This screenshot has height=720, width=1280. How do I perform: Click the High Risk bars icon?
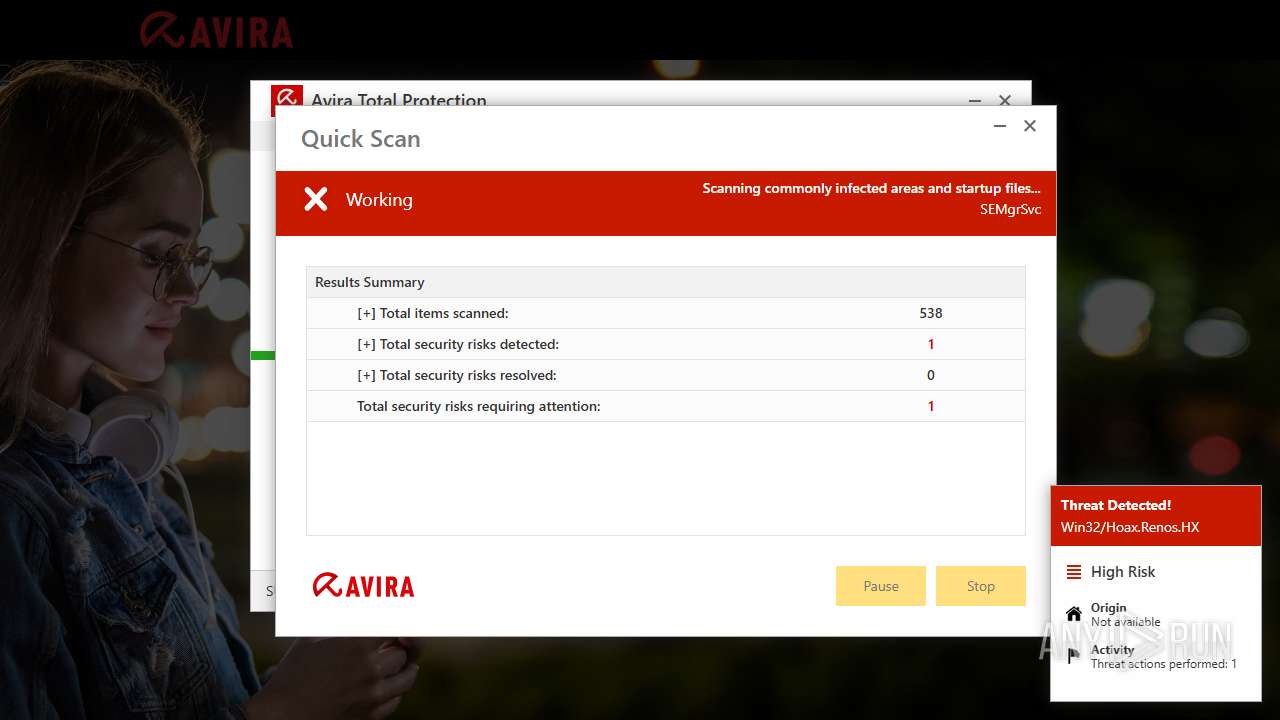pos(1074,572)
